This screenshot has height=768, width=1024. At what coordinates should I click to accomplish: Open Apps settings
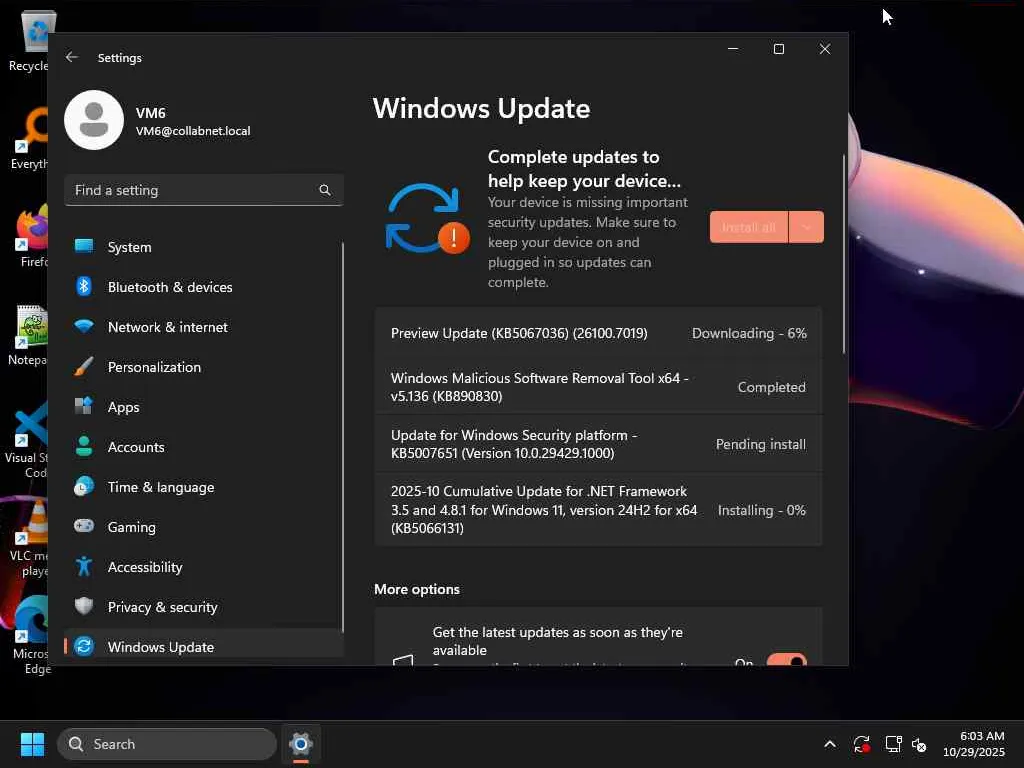click(204, 407)
